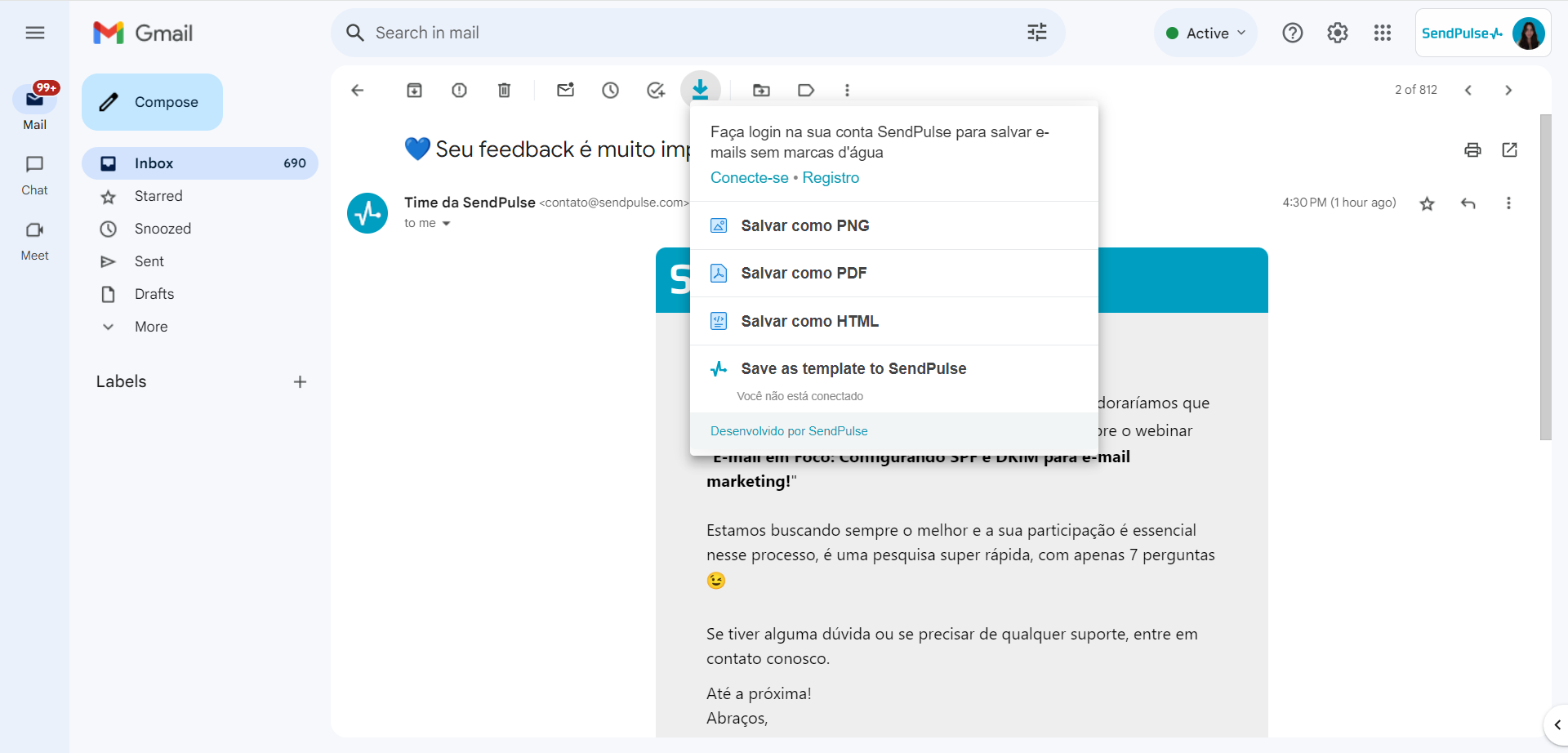Delete this email with trash icon
Image resolution: width=1568 pixels, height=753 pixels.
[505, 90]
